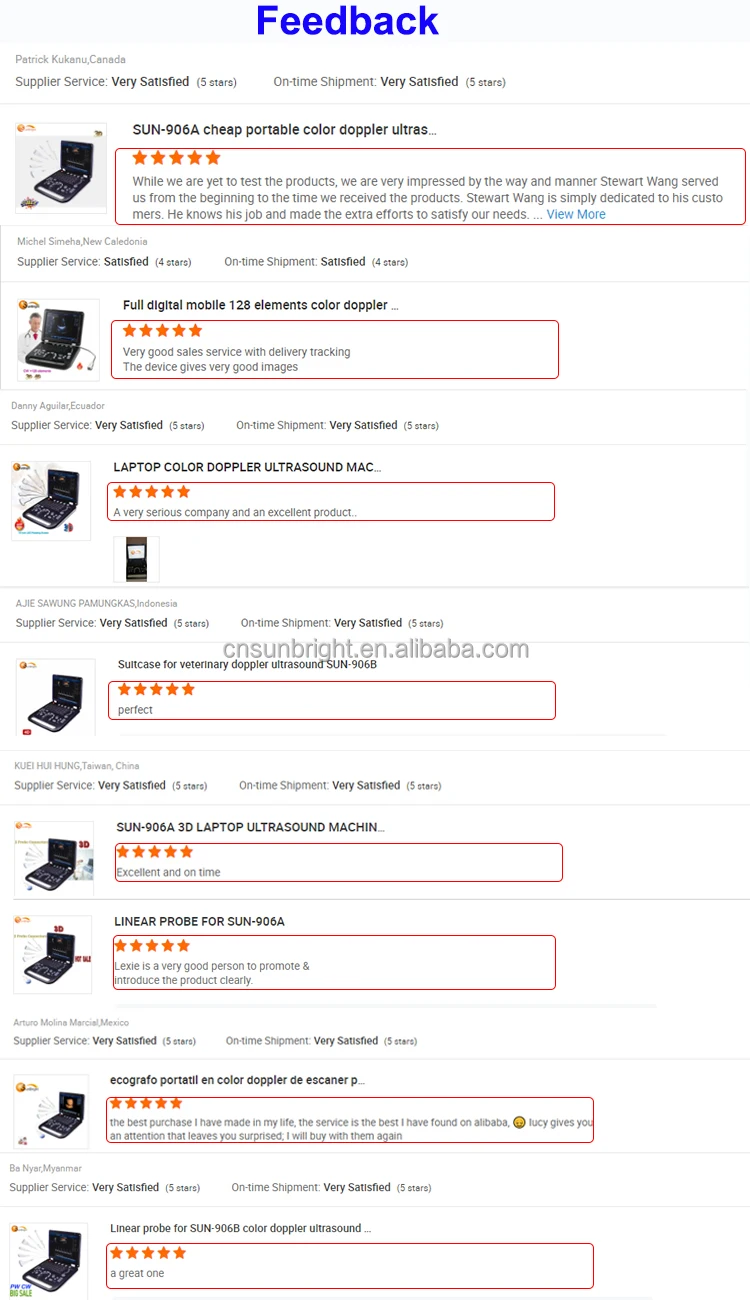
Task: Click the five-star rating on 'perfect' review
Action: (x=156, y=689)
